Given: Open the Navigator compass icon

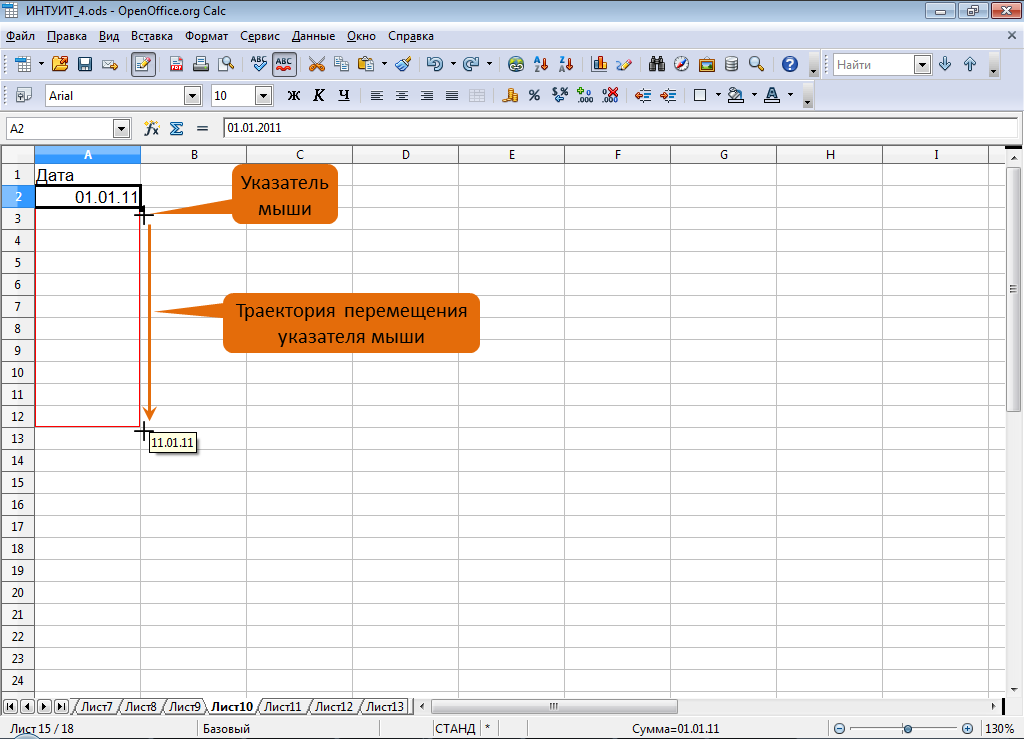Looking at the screenshot, I should 681,64.
